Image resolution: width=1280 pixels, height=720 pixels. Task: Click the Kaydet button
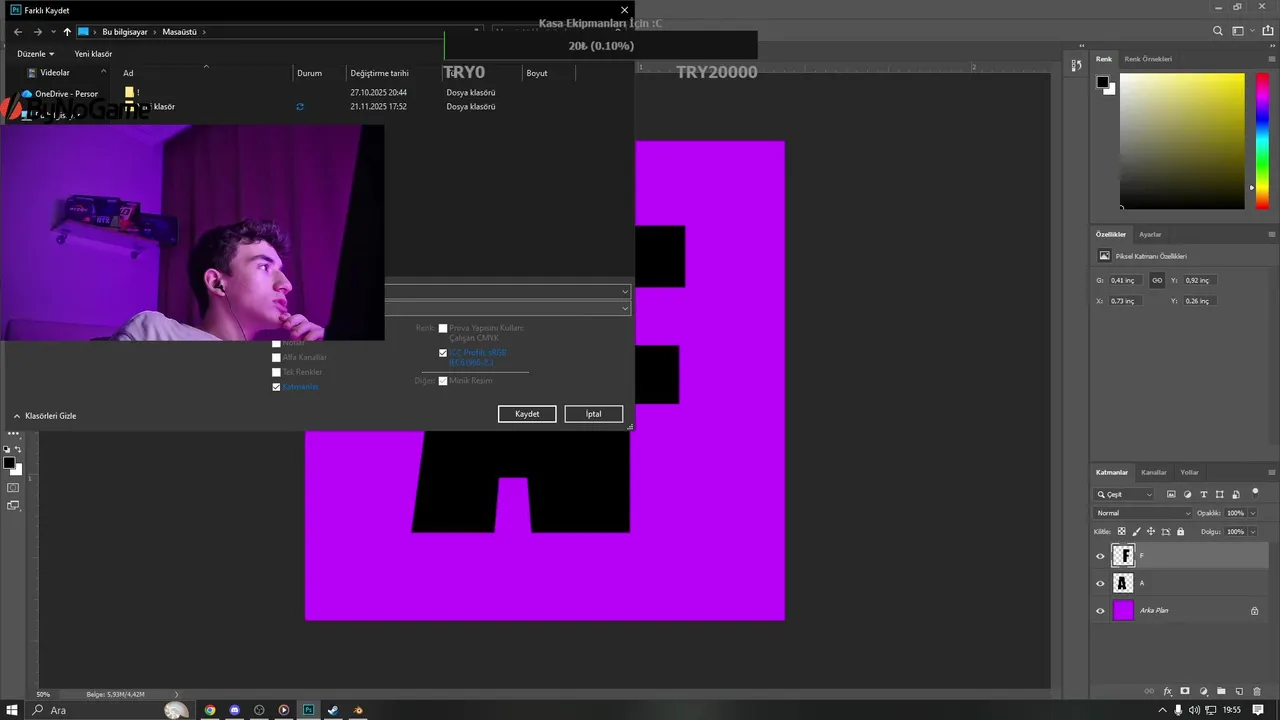coord(527,414)
